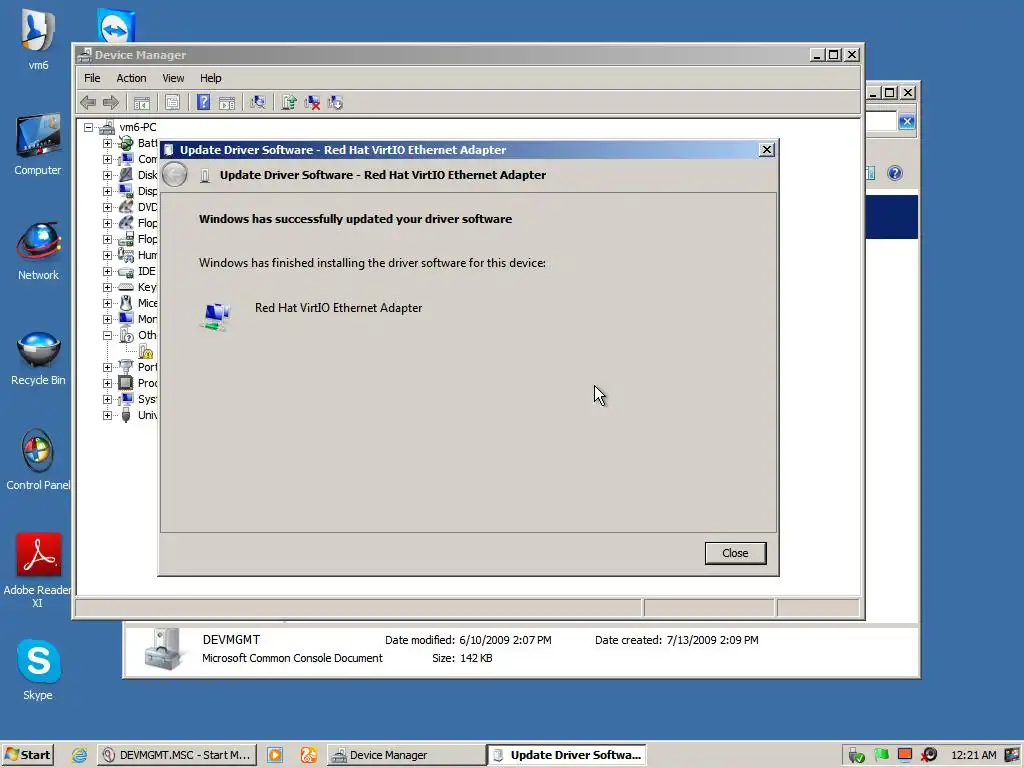Open the Skype desktop icon
The width and height of the screenshot is (1024, 768).
(x=38, y=669)
